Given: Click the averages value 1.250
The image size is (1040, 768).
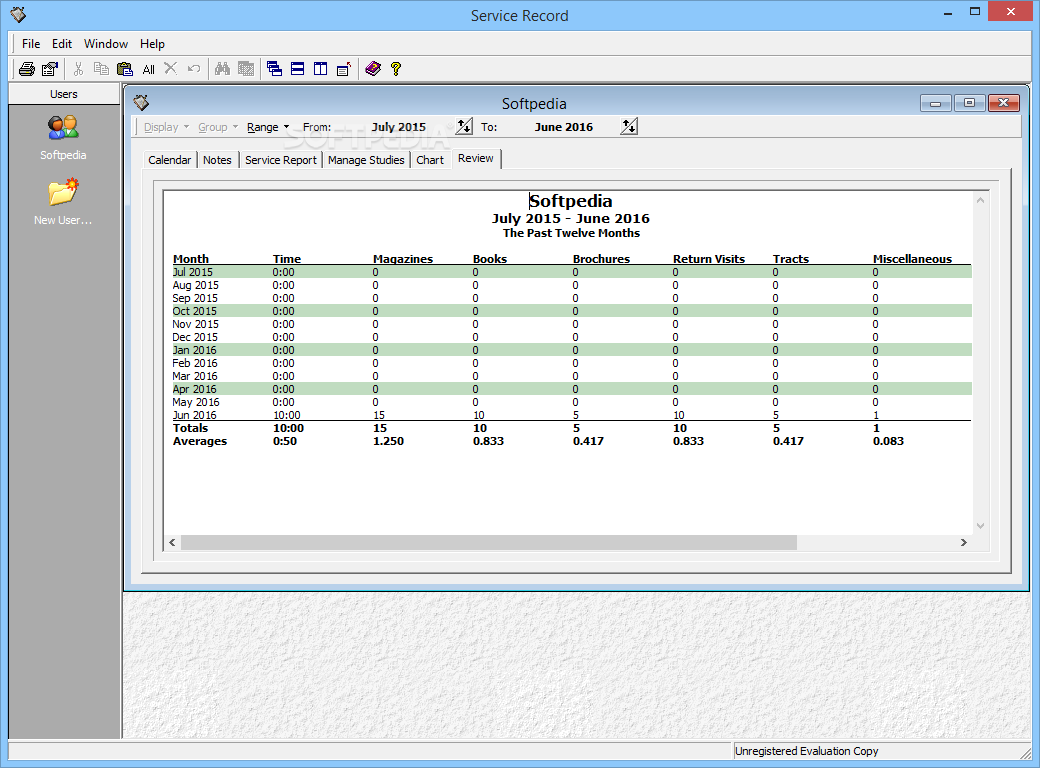Looking at the screenshot, I should click(388, 441).
